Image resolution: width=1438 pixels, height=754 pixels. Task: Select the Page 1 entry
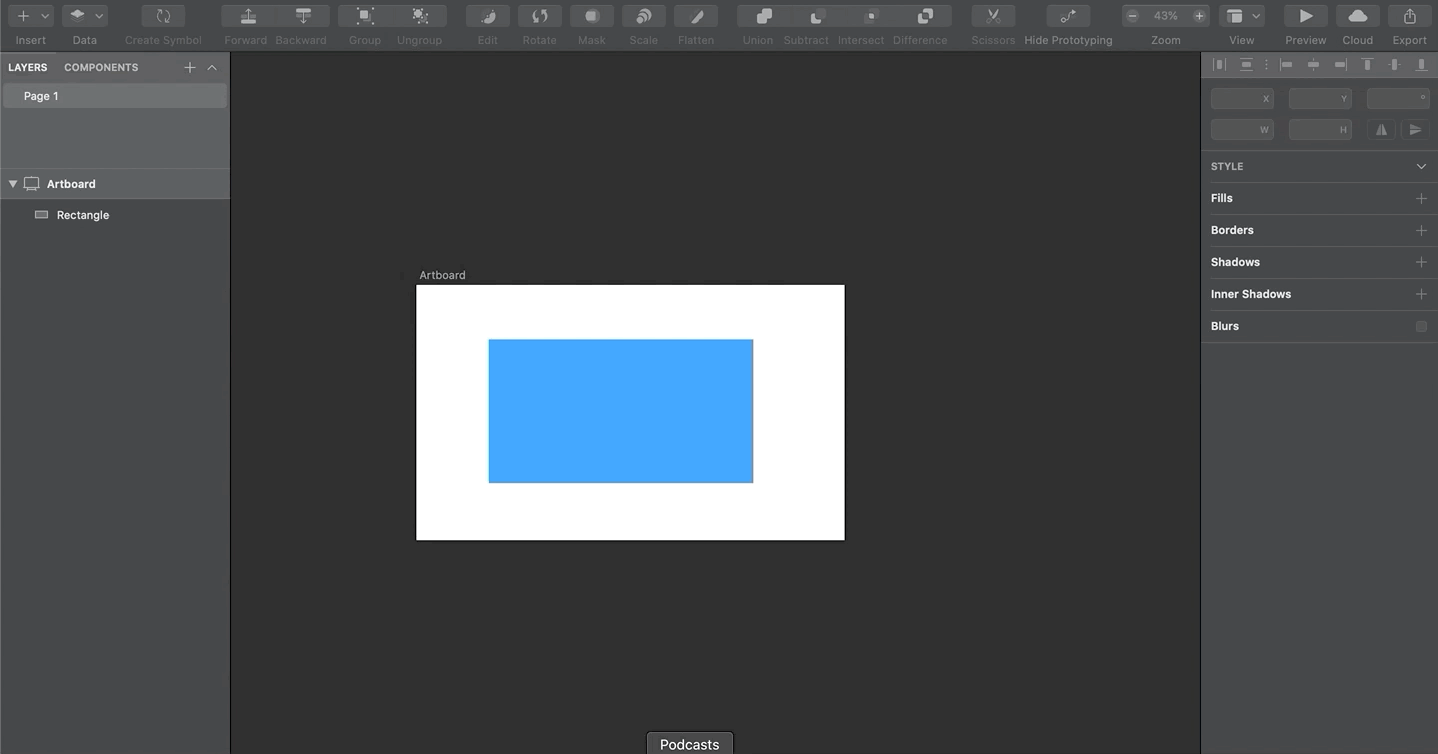(40, 95)
